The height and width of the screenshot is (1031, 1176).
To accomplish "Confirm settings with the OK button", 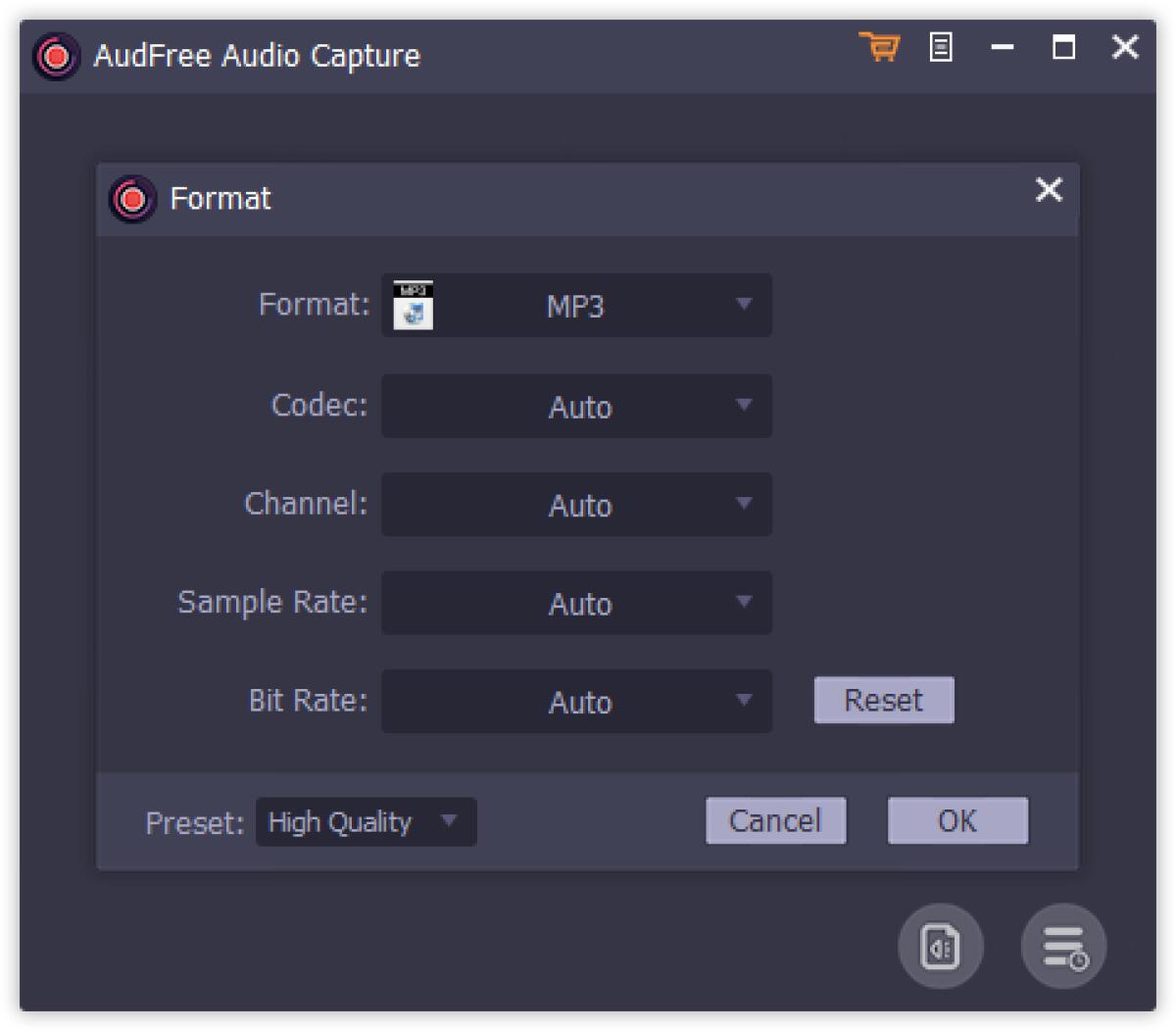I will coord(956,821).
